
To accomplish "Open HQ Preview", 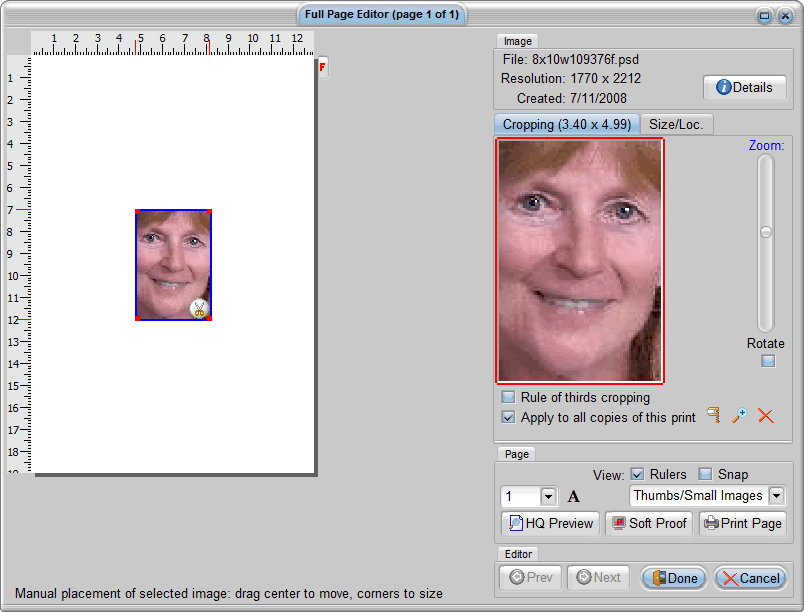I will click(x=550, y=523).
